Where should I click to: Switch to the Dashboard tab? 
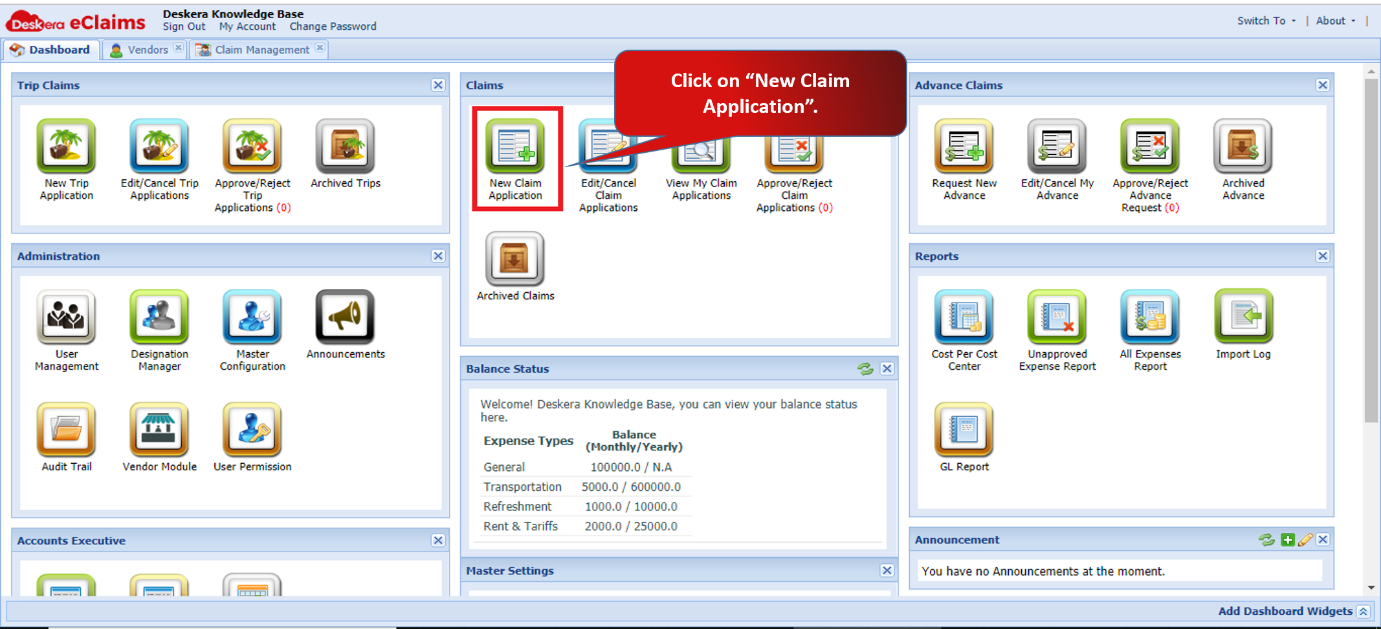click(50, 49)
